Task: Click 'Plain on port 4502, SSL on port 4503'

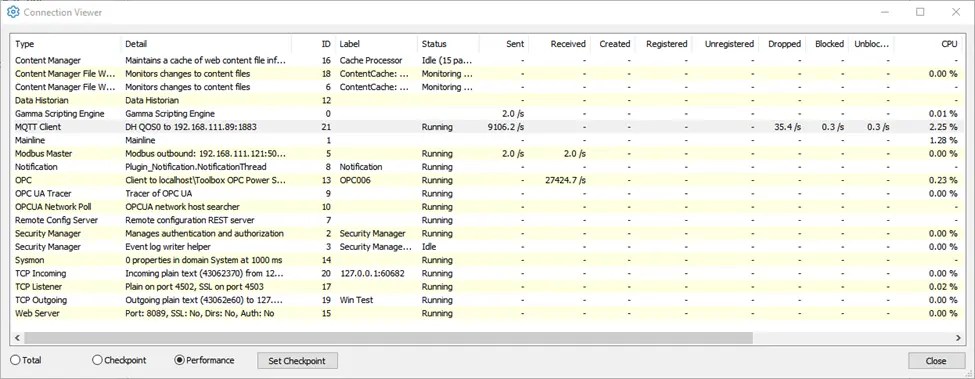Action: (195, 287)
